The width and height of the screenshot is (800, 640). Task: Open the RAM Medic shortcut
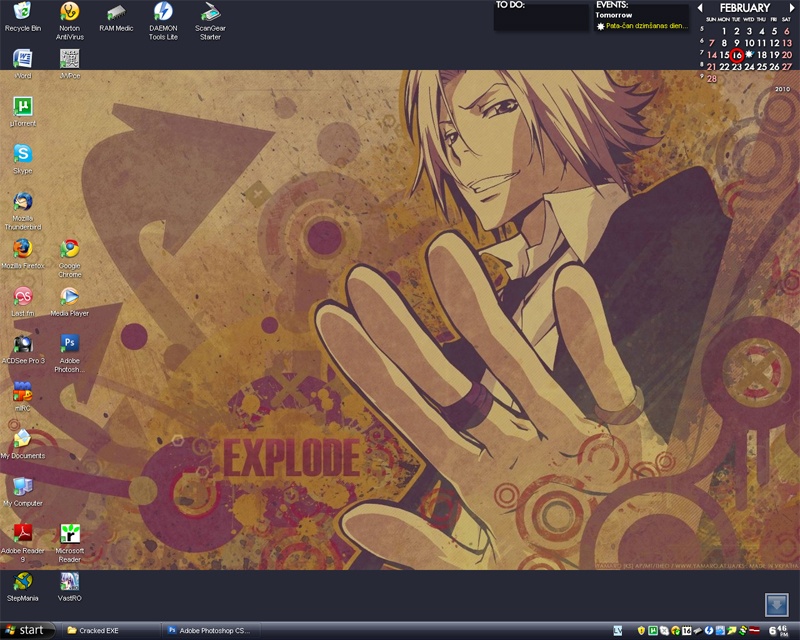tap(116, 17)
